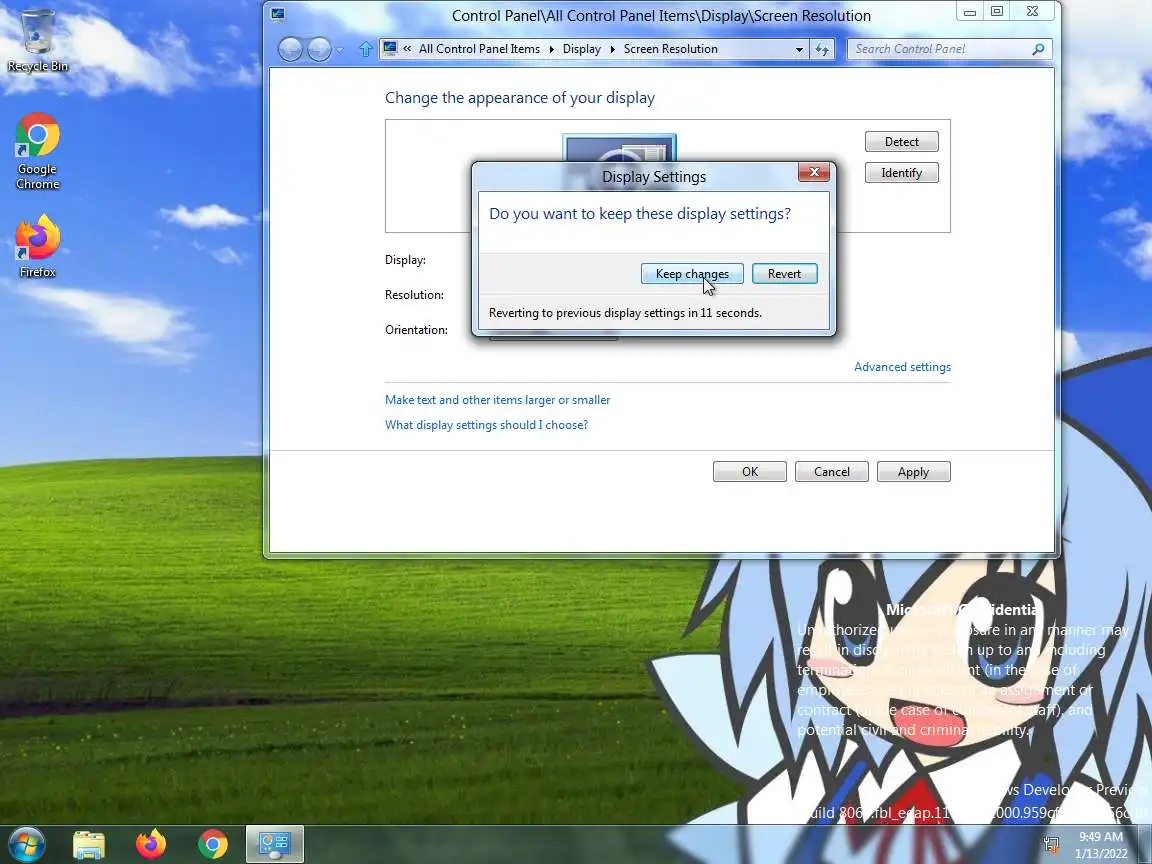Close the Control Panel window
1152x864 pixels.
pos(1032,12)
